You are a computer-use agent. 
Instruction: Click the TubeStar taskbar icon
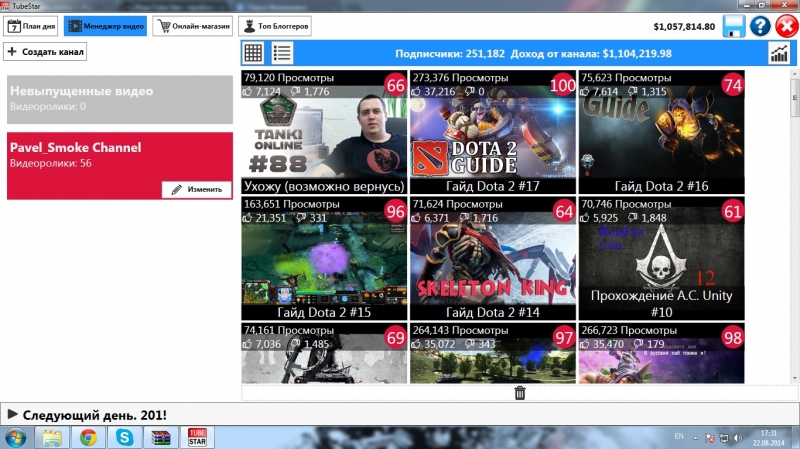(x=197, y=438)
